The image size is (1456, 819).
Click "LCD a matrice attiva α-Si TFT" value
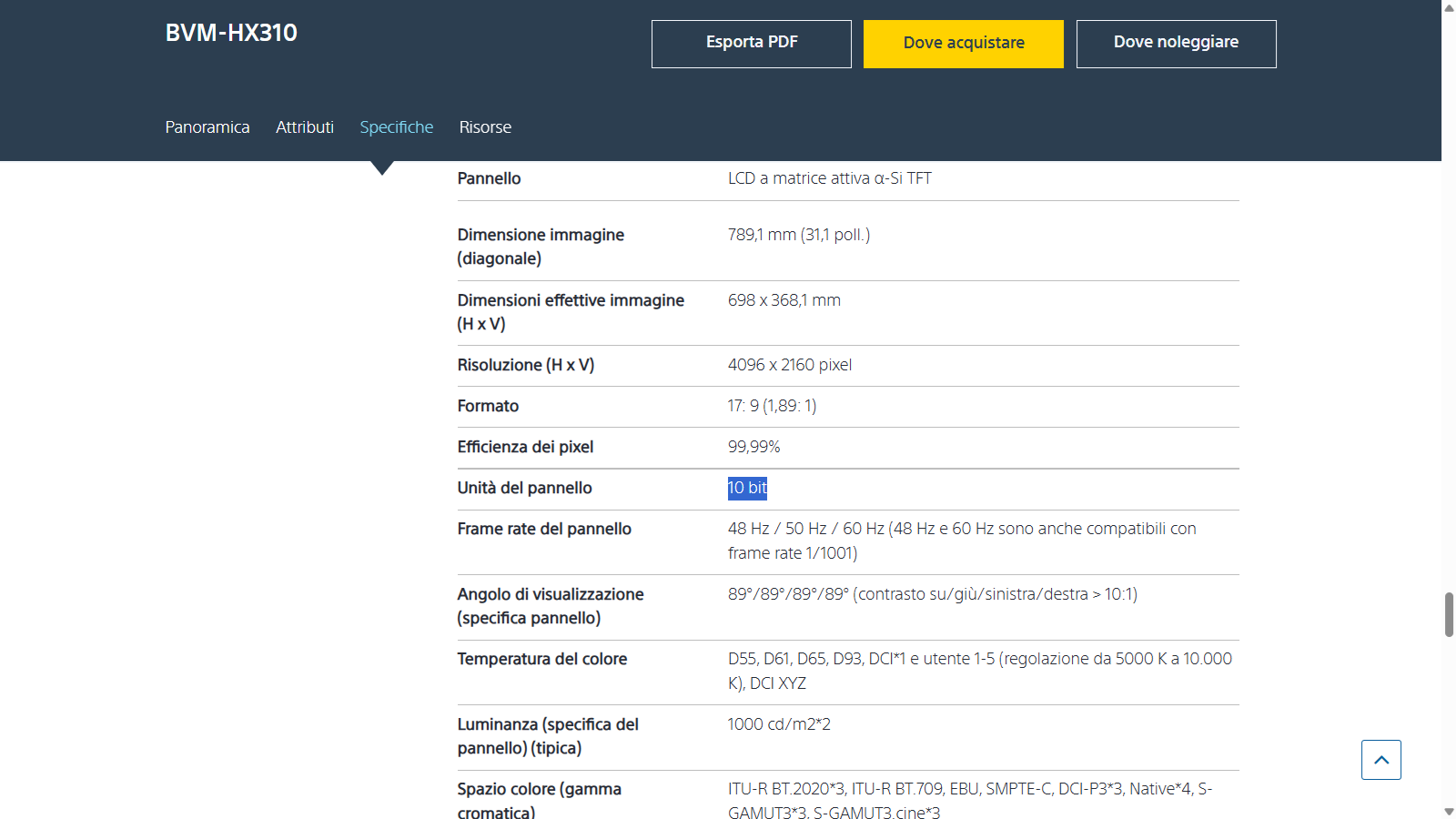[830, 178]
